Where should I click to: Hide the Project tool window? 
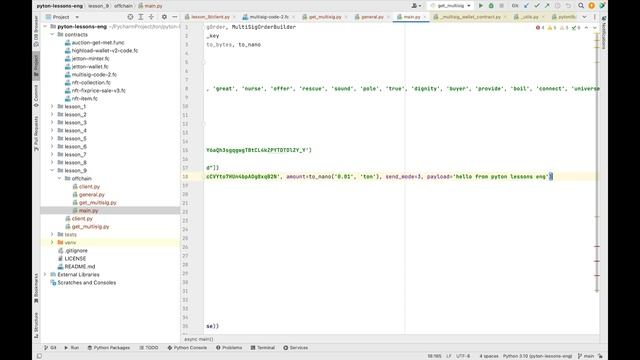pyautogui.click(x=175, y=17)
